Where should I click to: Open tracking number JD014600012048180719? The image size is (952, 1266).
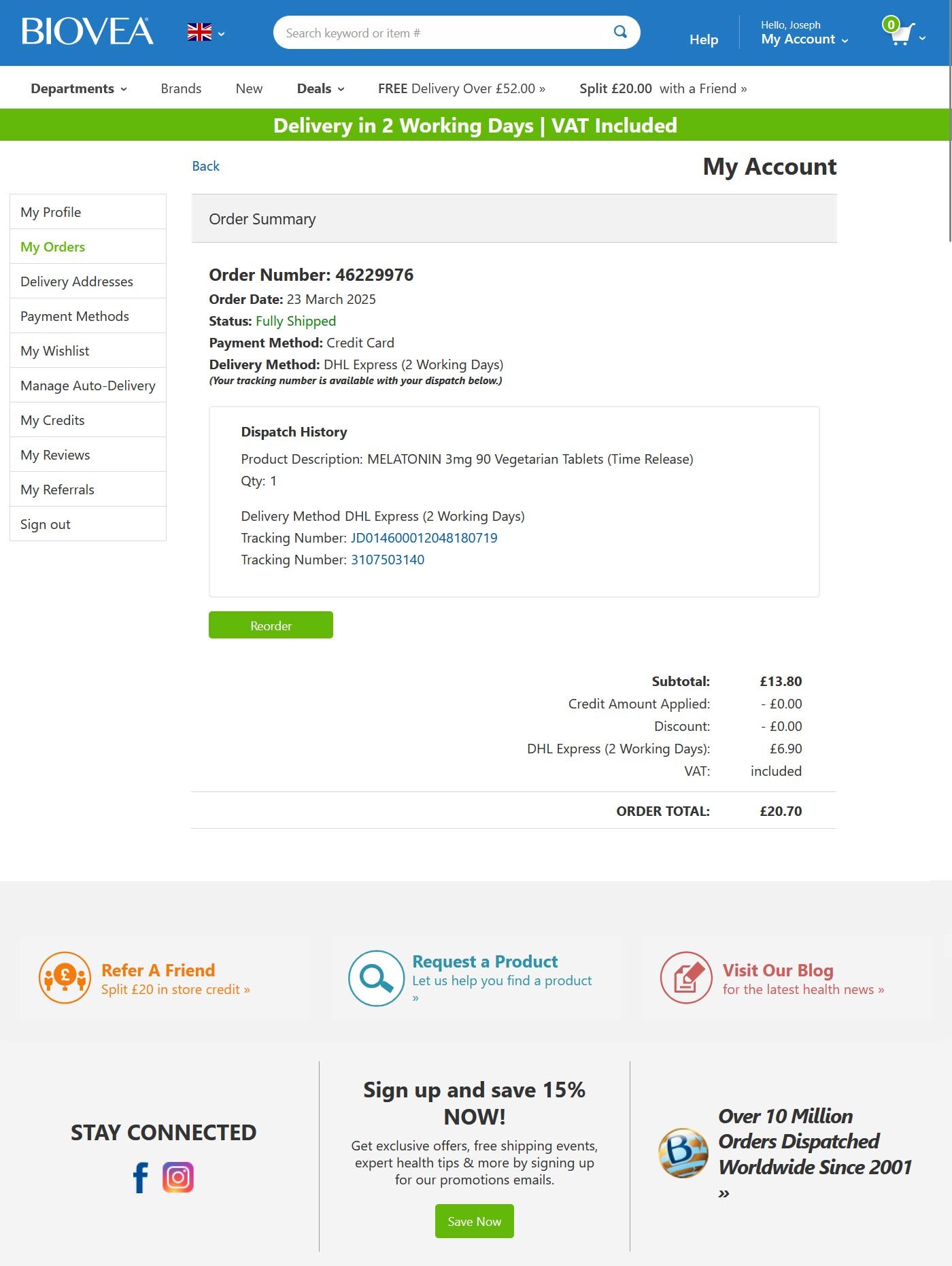click(x=424, y=537)
